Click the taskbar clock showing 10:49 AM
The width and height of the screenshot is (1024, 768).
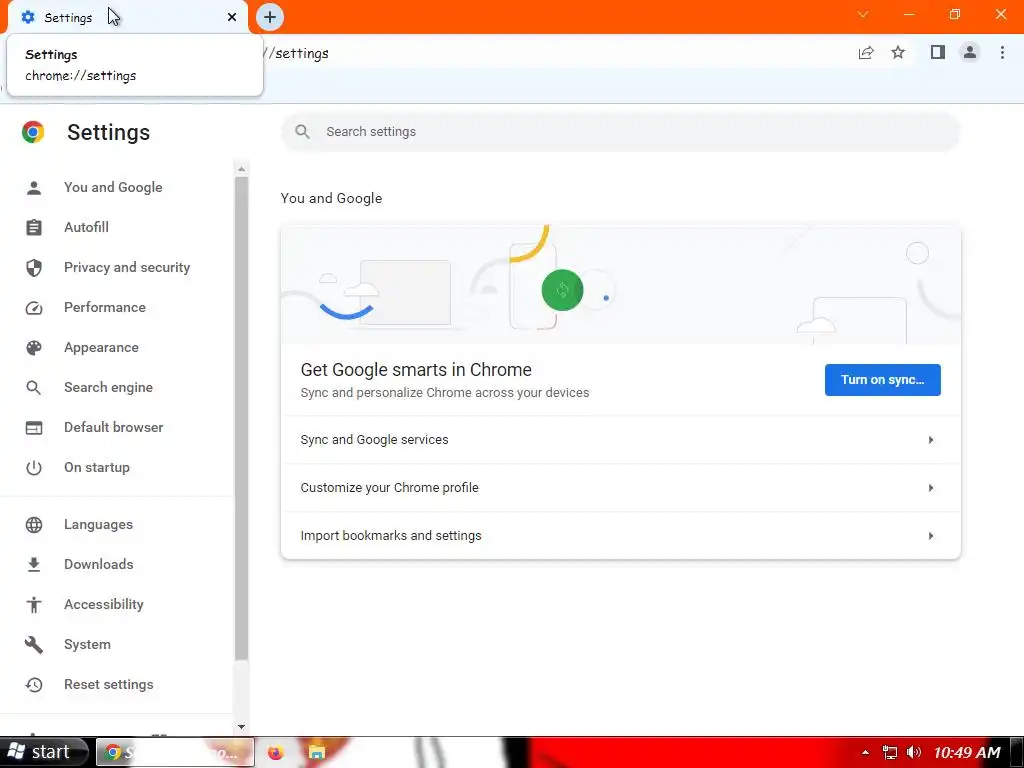(967, 753)
